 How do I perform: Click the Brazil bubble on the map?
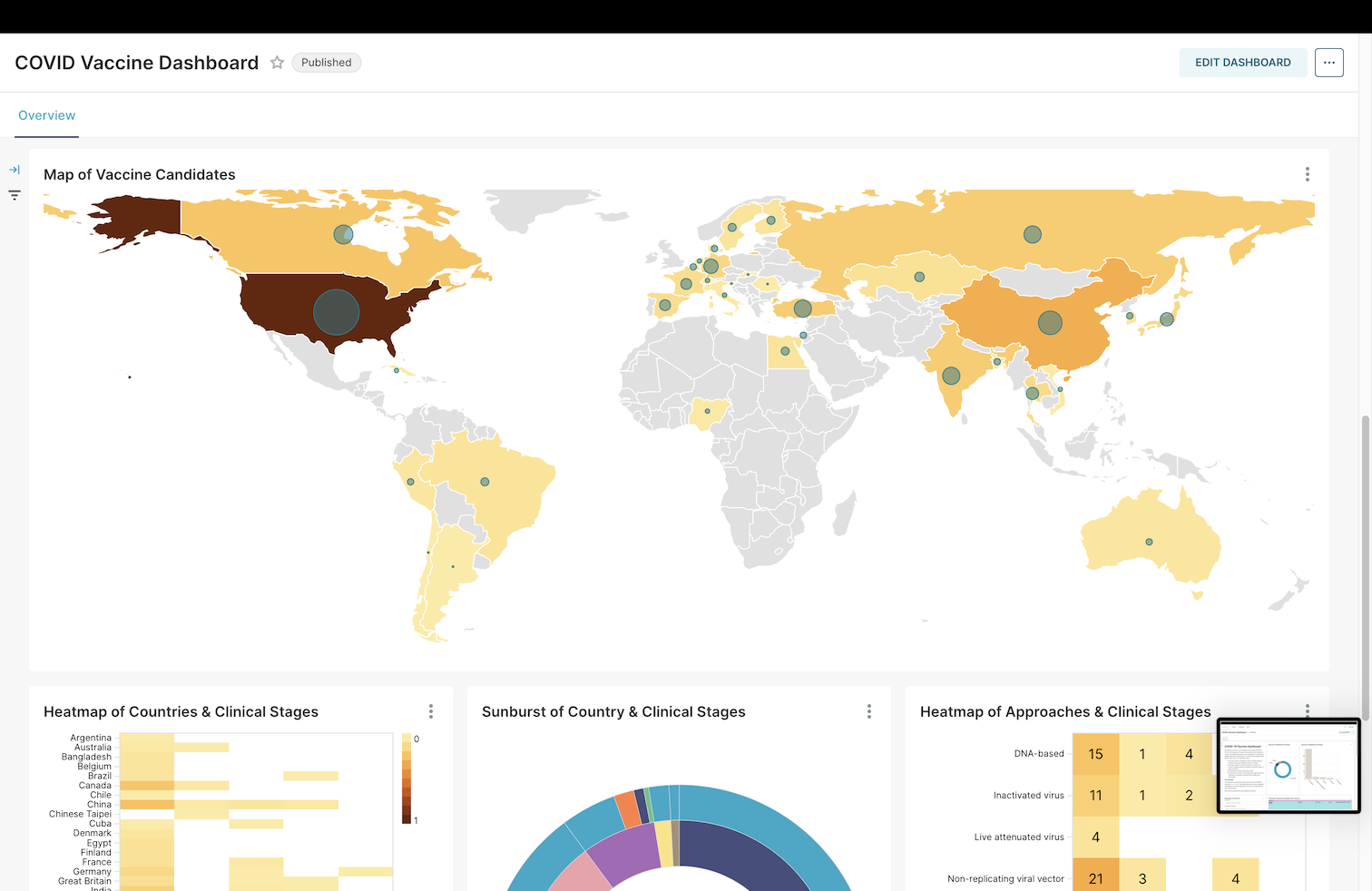click(x=485, y=482)
